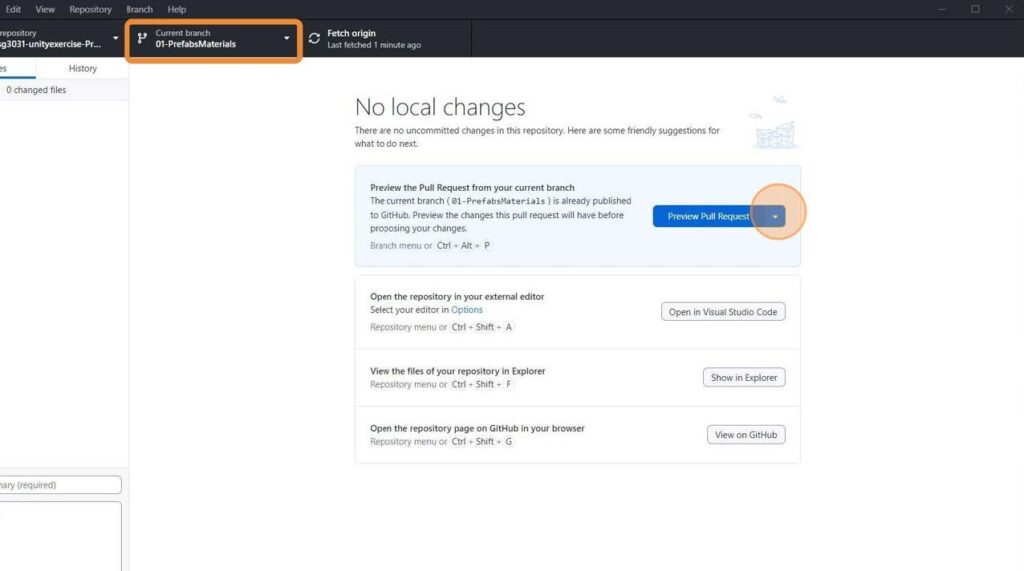Click the No local changes heading
Screen dimensions: 1024x571
pyautogui.click(x=440, y=107)
